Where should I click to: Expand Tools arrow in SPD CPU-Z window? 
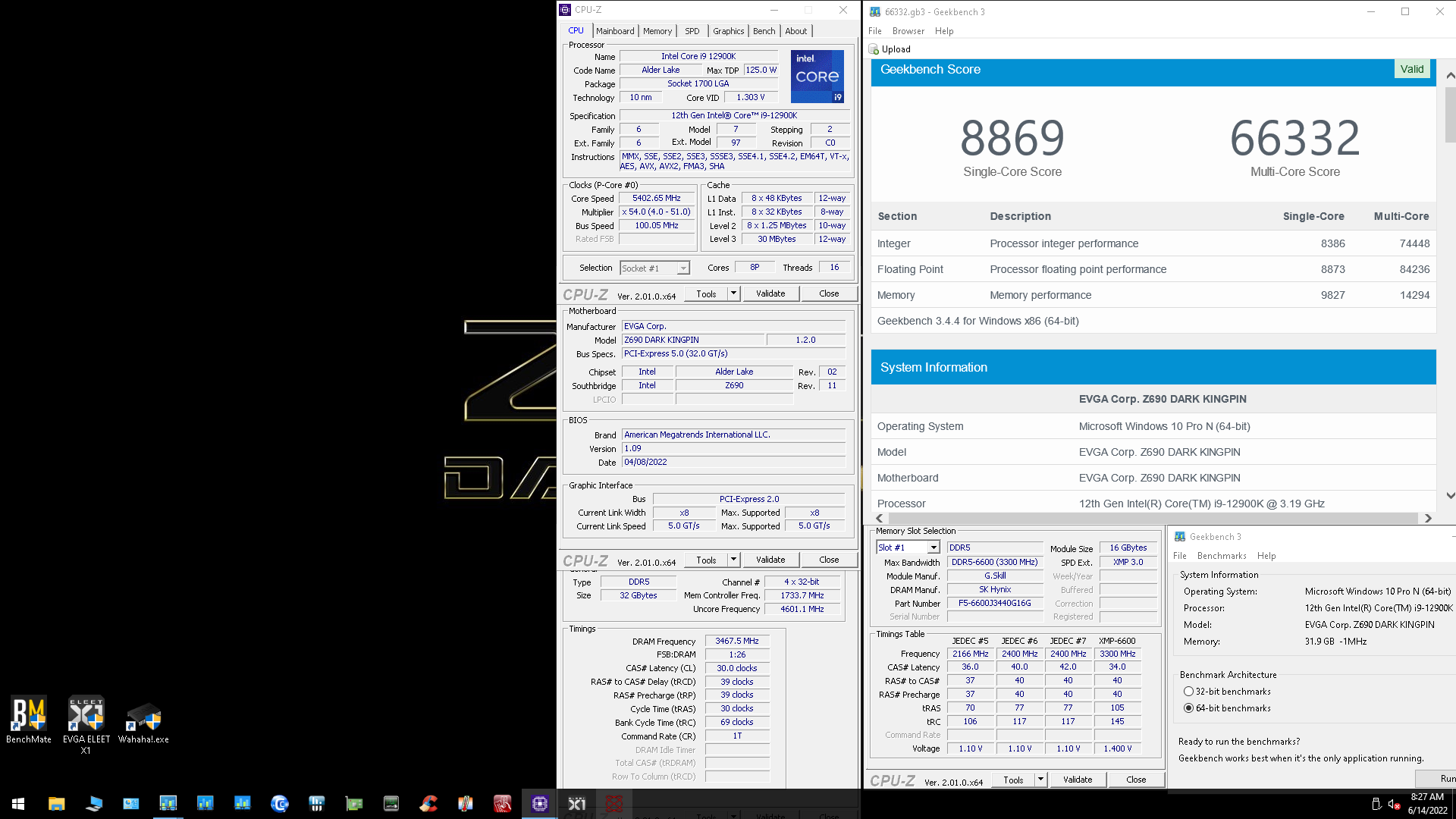tap(1040, 780)
